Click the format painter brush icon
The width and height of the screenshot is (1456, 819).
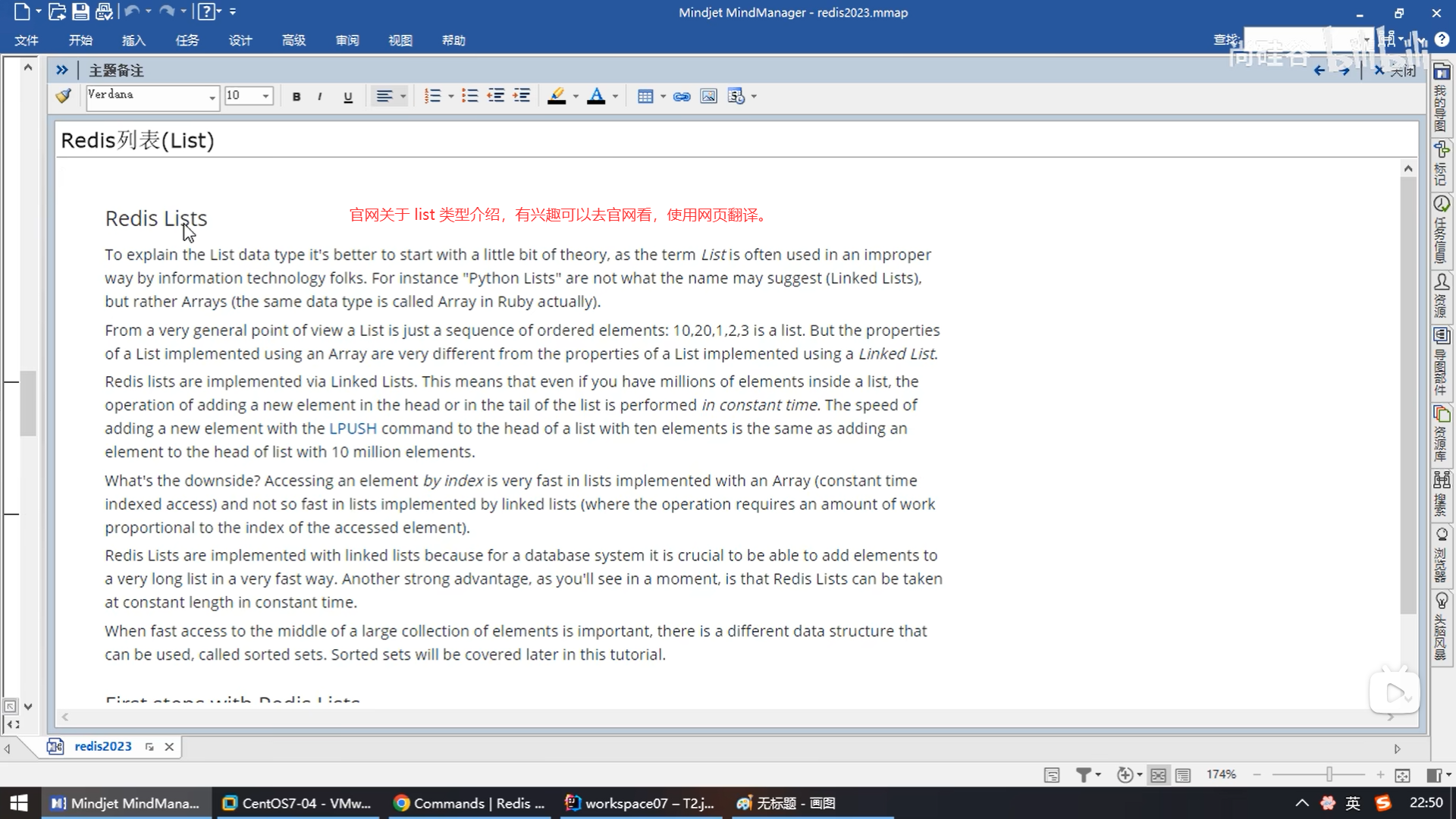(64, 96)
